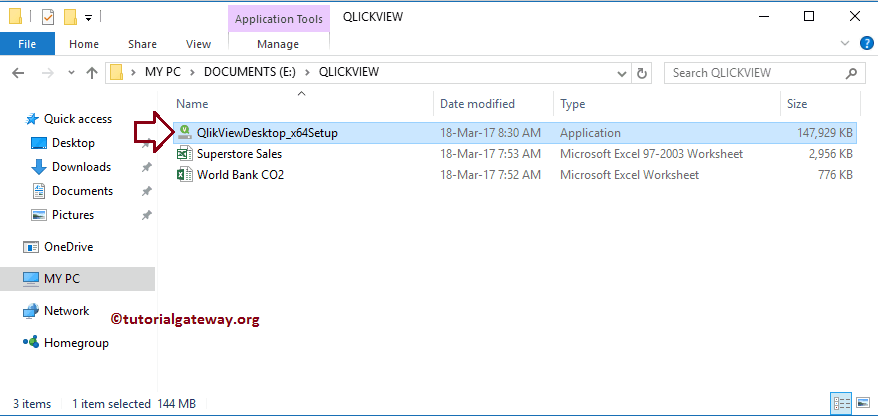878x416 pixels.
Task: Click the Homegroup icon in sidebar
Action: pyautogui.click(x=30, y=342)
